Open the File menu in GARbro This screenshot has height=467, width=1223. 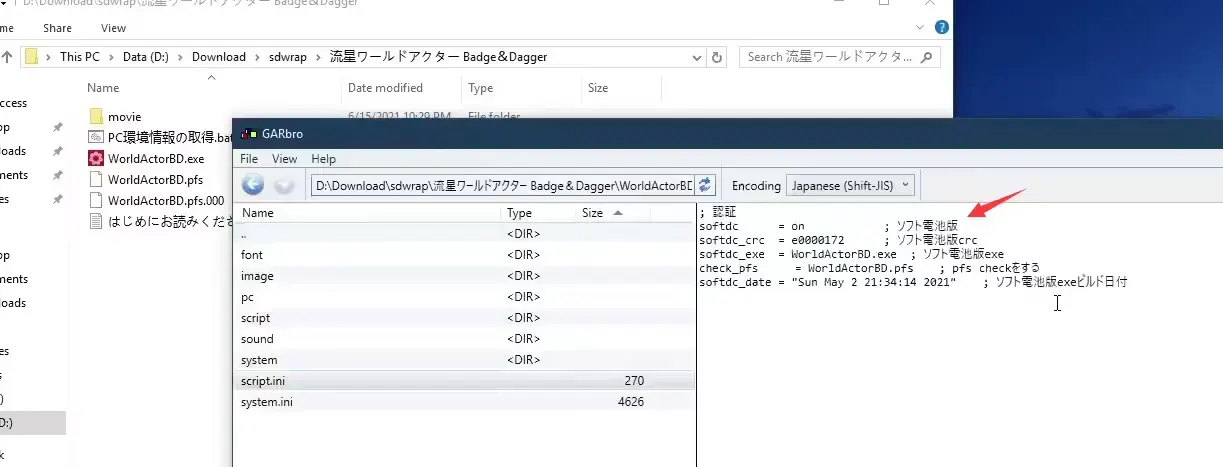click(x=249, y=159)
